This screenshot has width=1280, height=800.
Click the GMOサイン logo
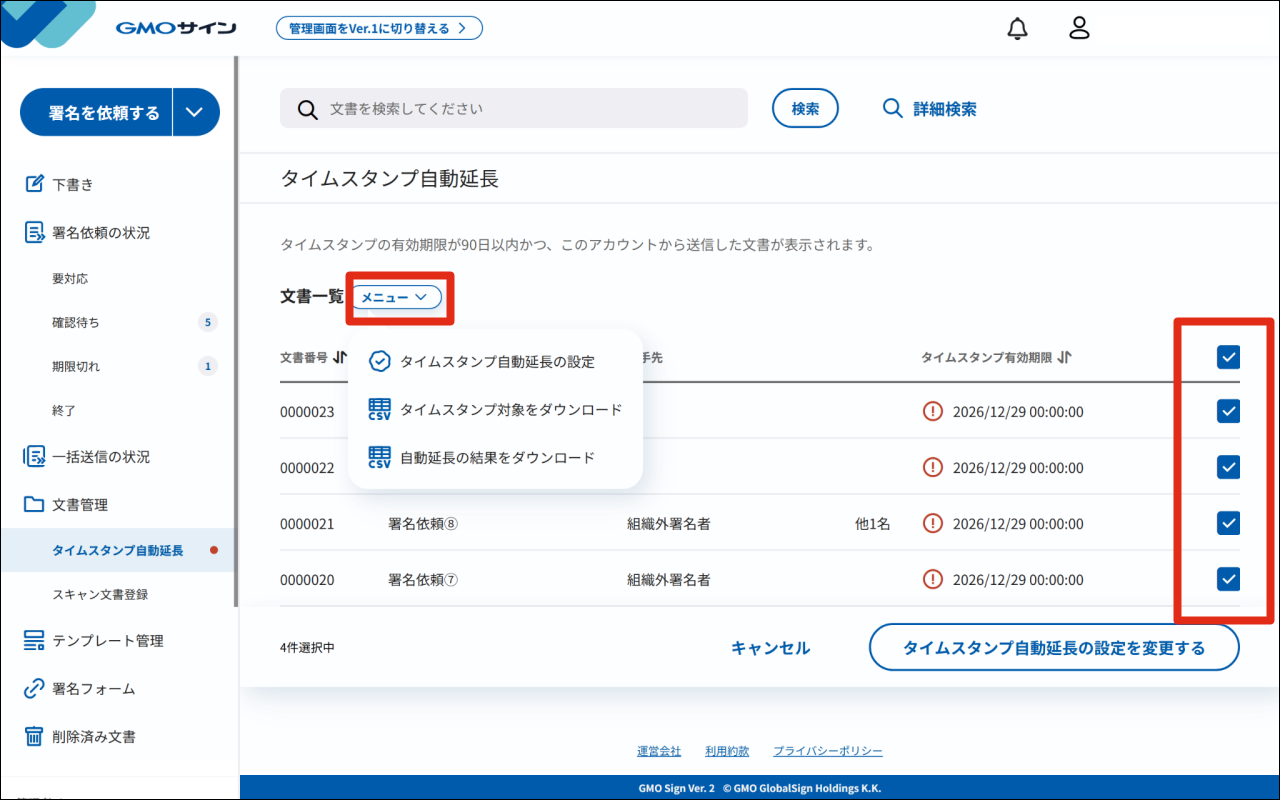click(x=176, y=28)
